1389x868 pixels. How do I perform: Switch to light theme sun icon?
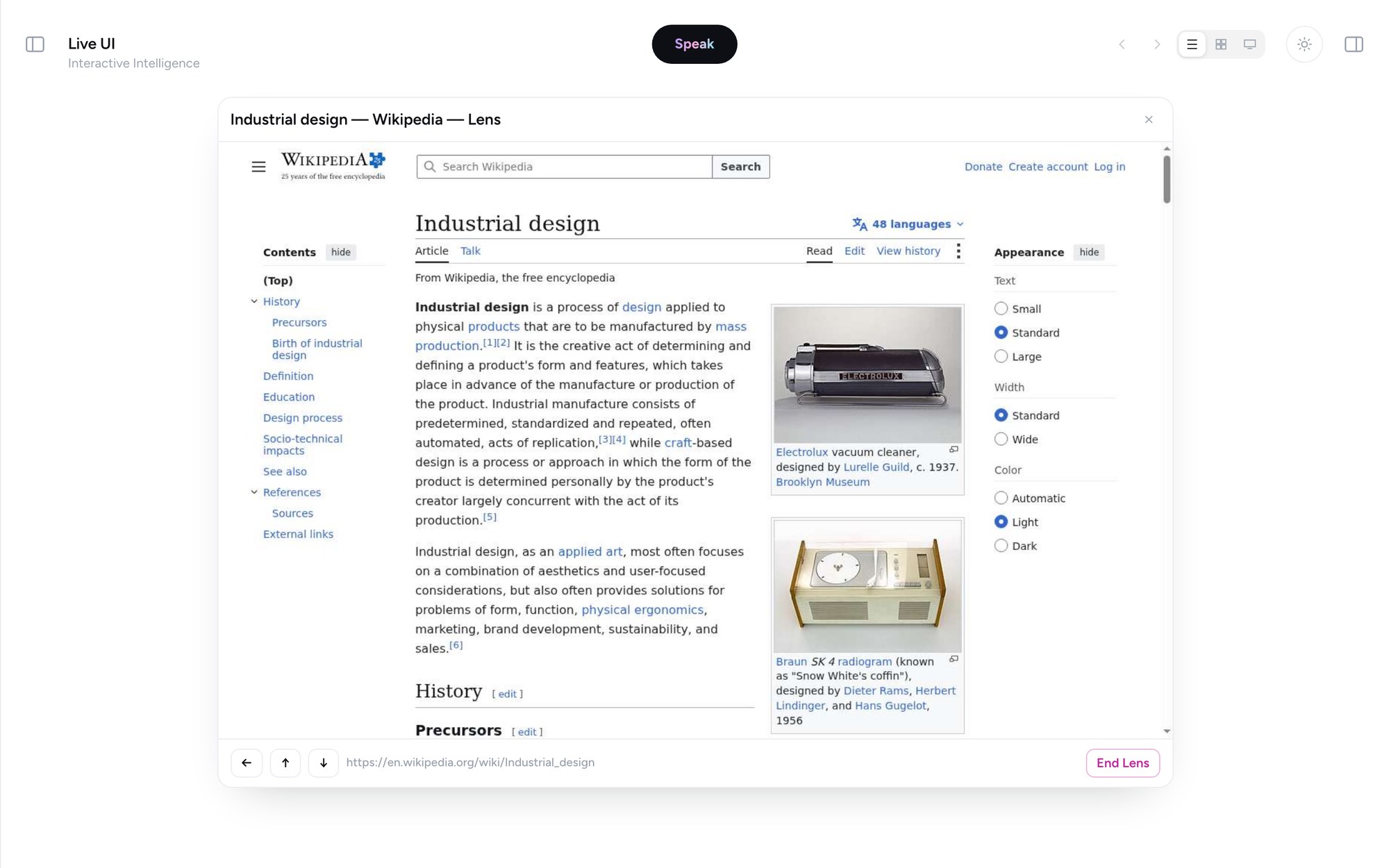[x=1304, y=44]
